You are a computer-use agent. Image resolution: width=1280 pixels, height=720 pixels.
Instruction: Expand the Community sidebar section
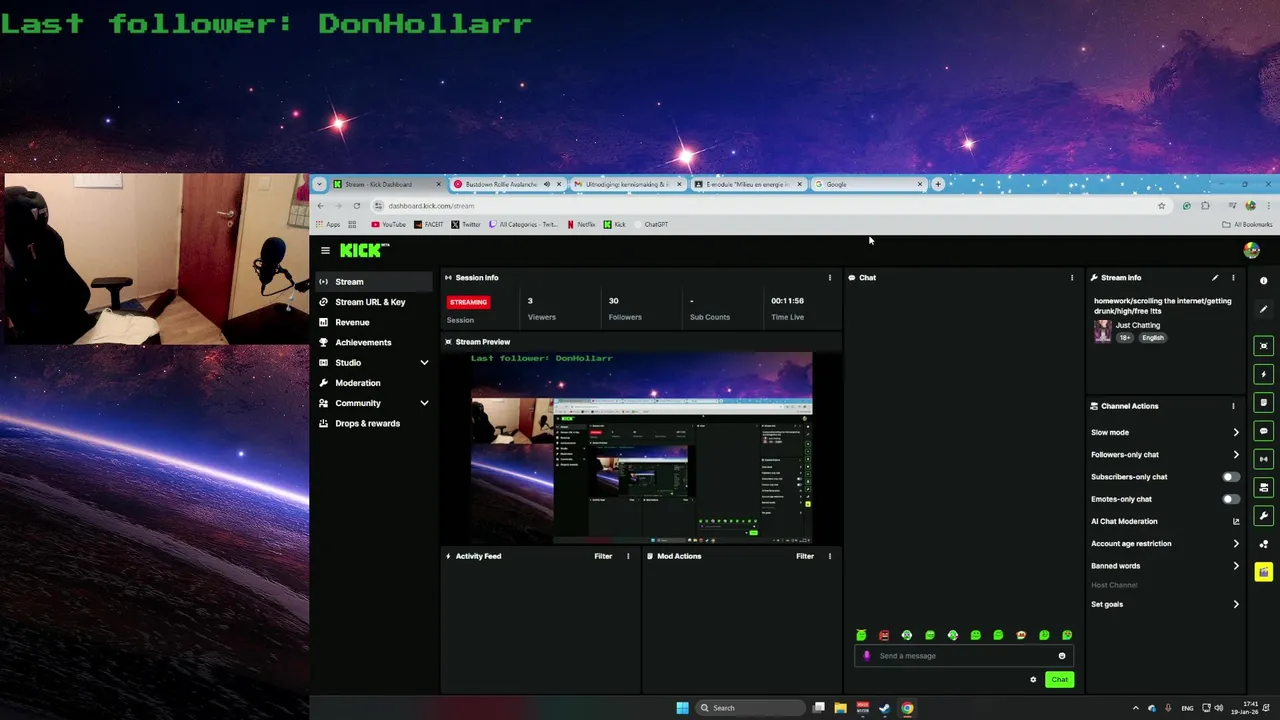pos(424,403)
